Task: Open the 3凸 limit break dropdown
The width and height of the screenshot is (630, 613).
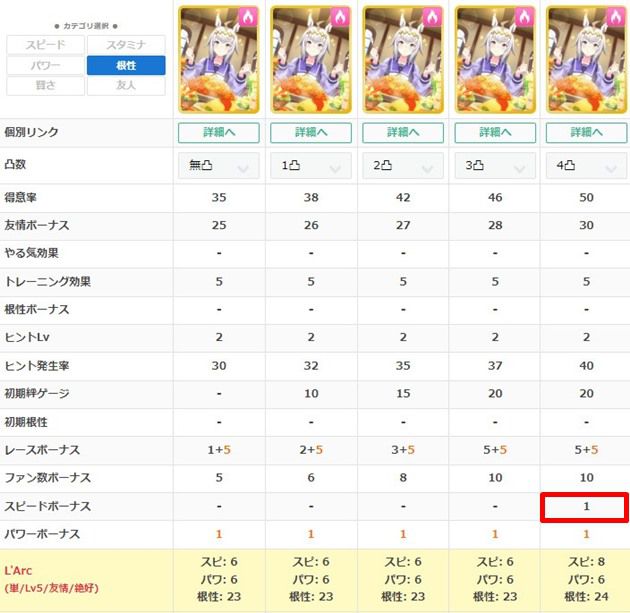Action: [495, 166]
